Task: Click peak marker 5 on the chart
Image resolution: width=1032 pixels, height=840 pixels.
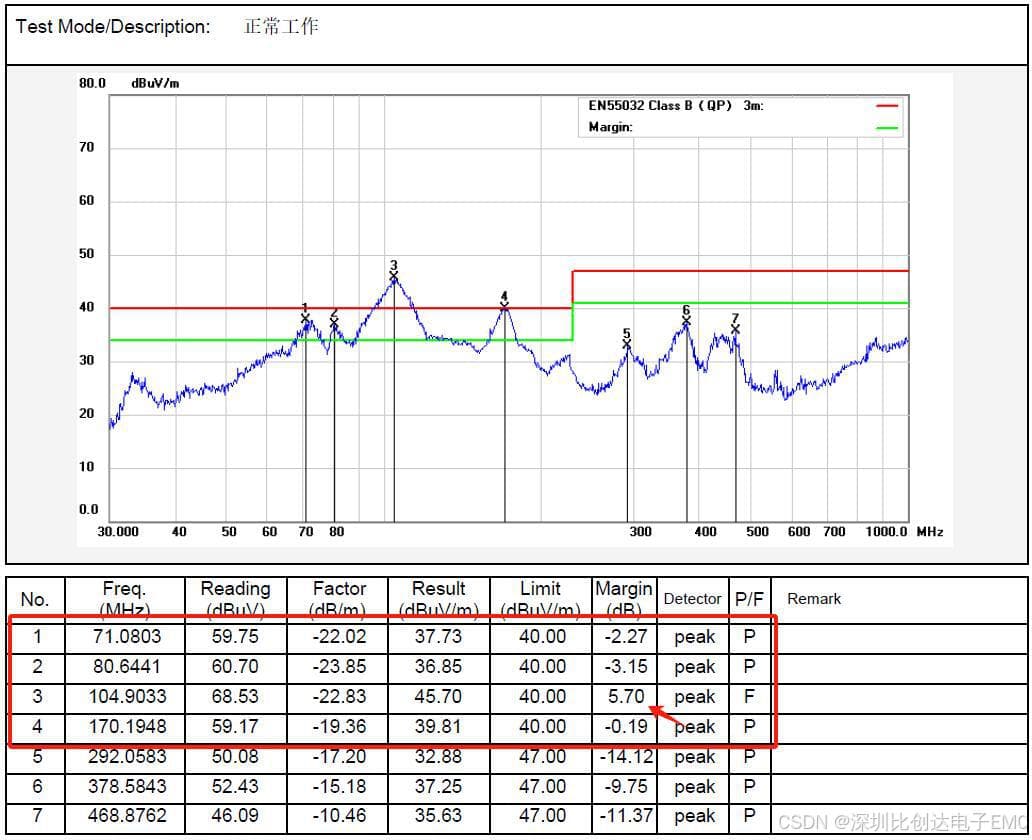Action: [x=627, y=344]
